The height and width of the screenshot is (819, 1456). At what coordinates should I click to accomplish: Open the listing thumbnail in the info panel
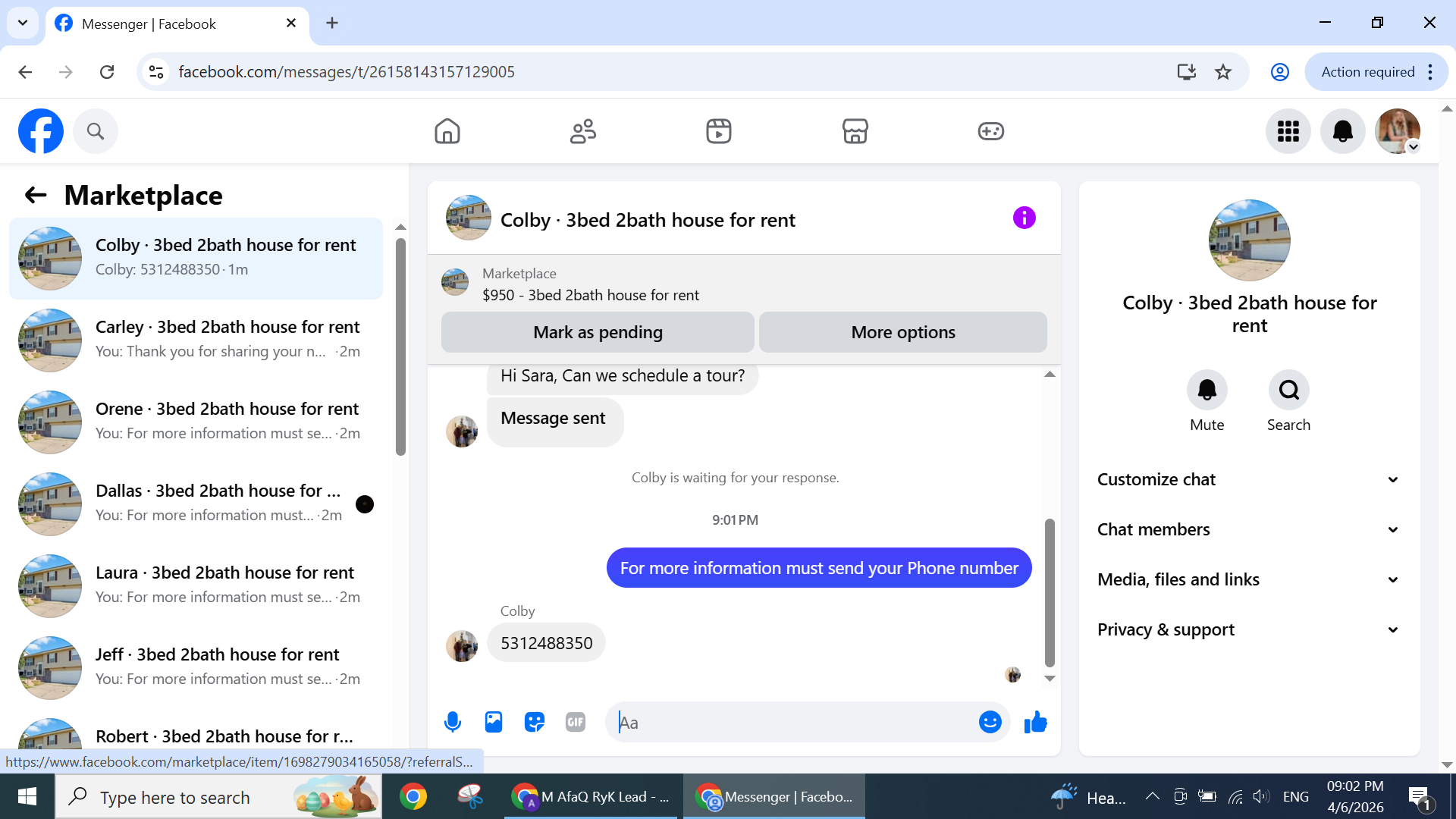(x=1250, y=240)
